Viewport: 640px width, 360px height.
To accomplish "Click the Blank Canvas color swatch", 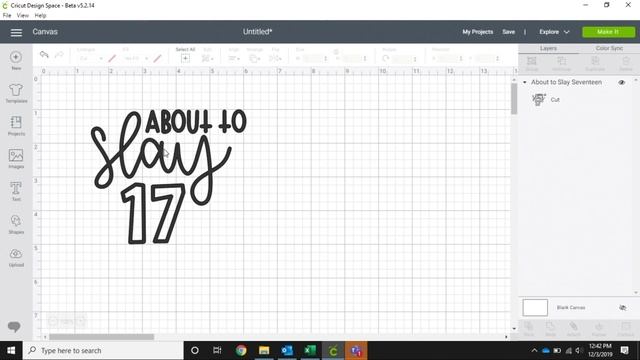I will [x=535, y=307].
